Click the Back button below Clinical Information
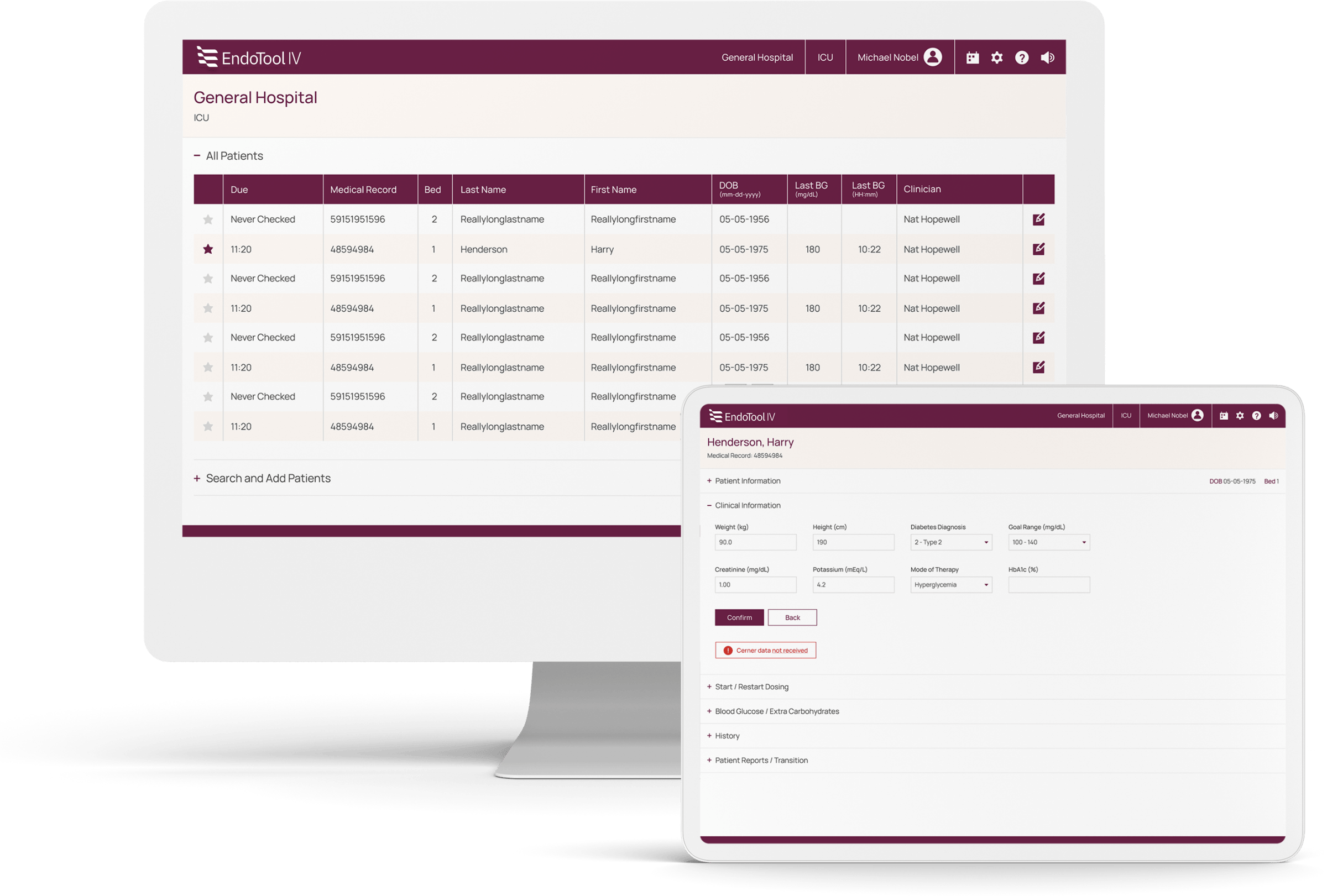Image resolution: width=1327 pixels, height=896 pixels. pos(792,617)
